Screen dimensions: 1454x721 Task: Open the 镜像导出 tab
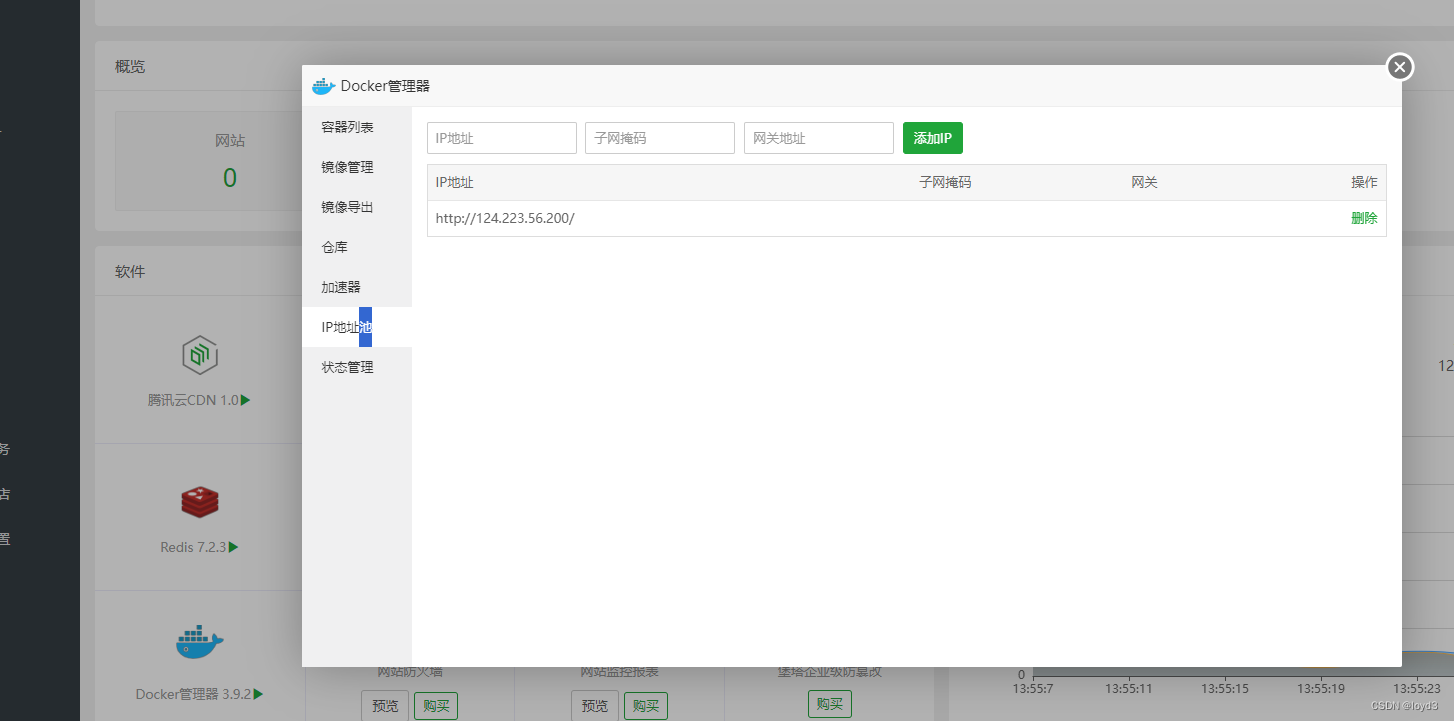(357, 207)
